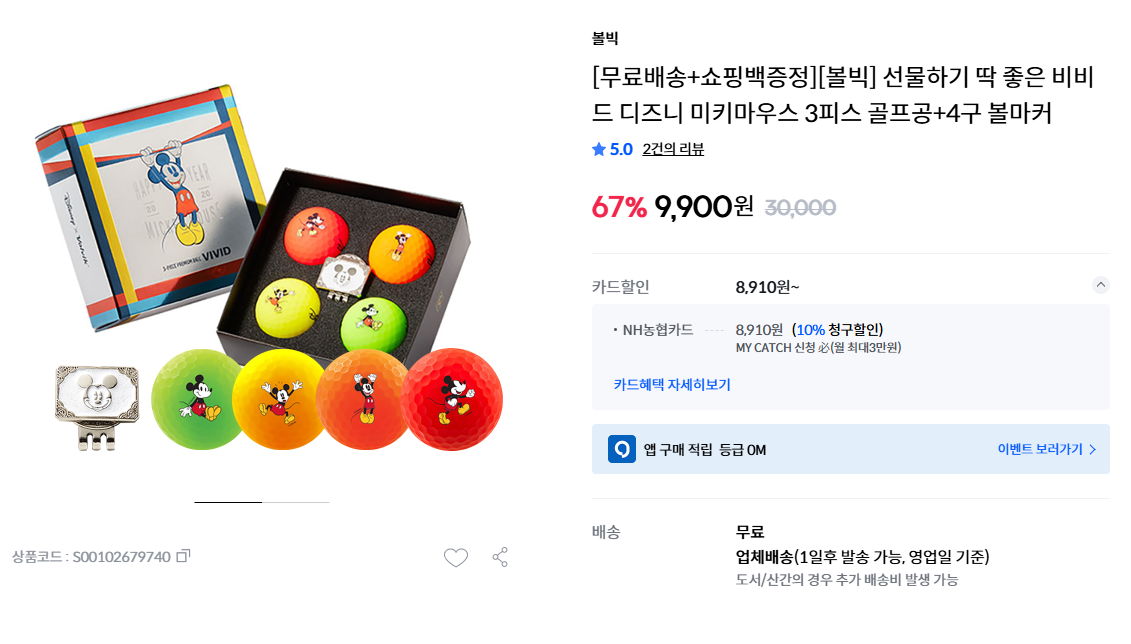
Task: Click the blue app purchase reward icon
Action: click(x=622, y=449)
